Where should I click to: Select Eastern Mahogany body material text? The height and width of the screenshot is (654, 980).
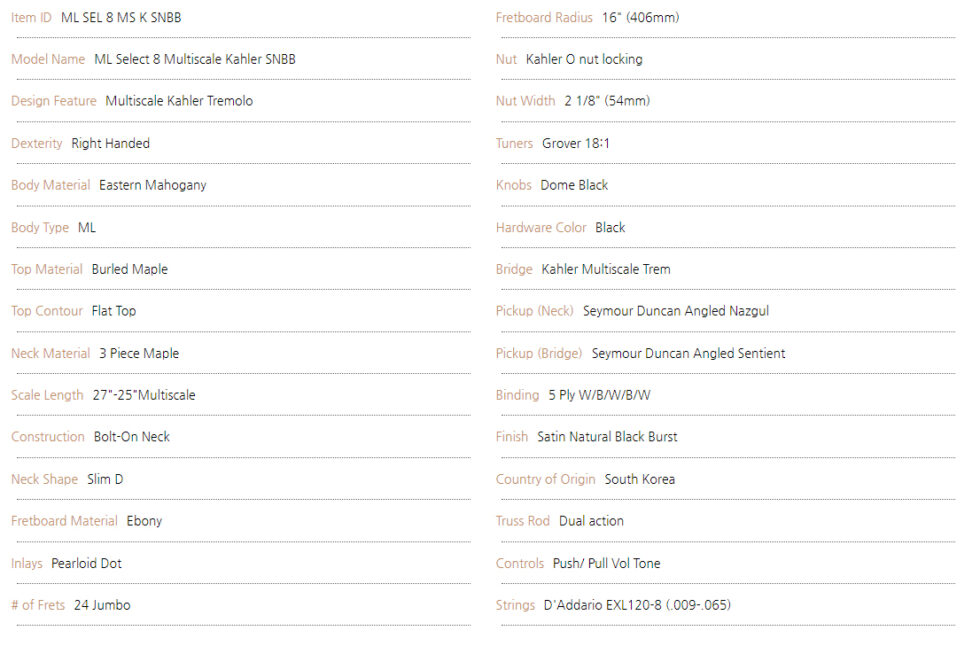tap(153, 185)
